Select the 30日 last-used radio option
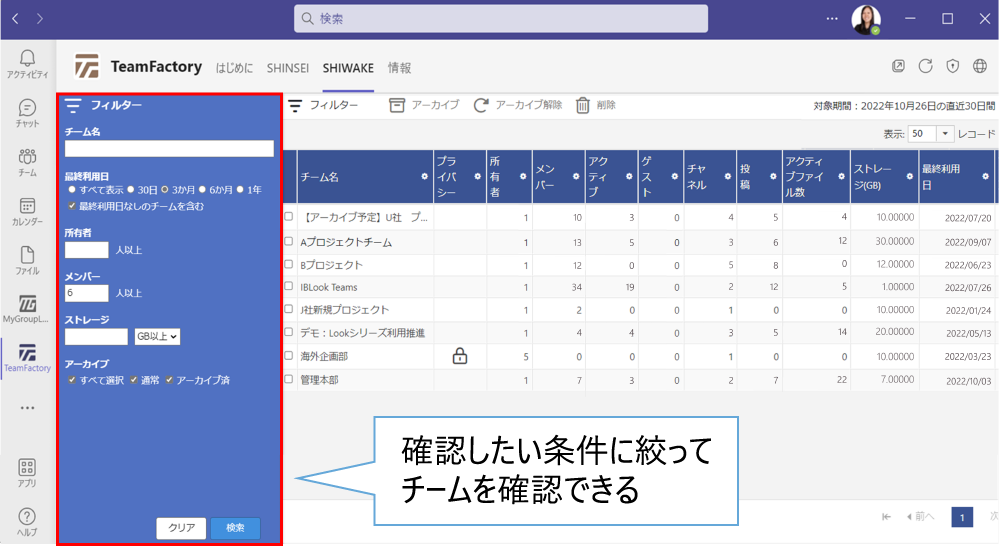The width and height of the screenshot is (999, 546). coord(129,189)
